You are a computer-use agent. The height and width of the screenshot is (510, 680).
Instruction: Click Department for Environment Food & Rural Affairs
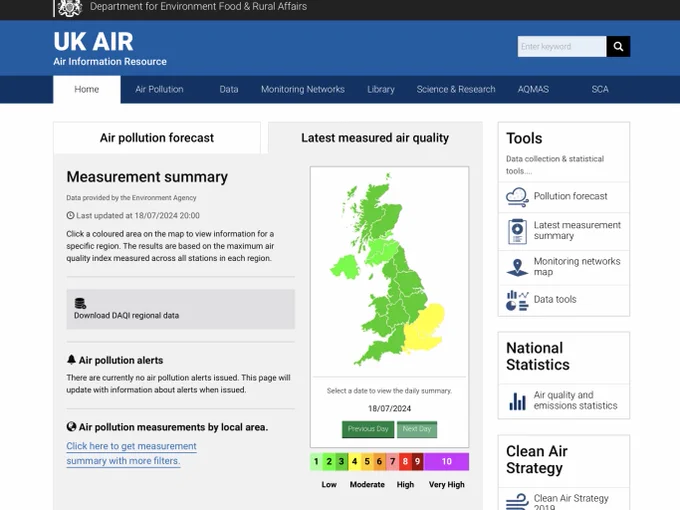pyautogui.click(x=198, y=7)
